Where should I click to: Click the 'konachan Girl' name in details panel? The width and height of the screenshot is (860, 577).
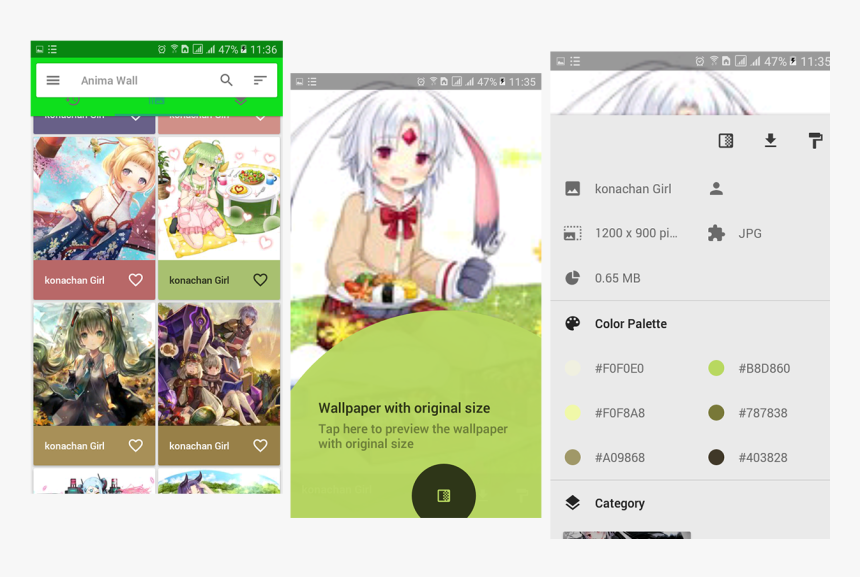pos(633,189)
